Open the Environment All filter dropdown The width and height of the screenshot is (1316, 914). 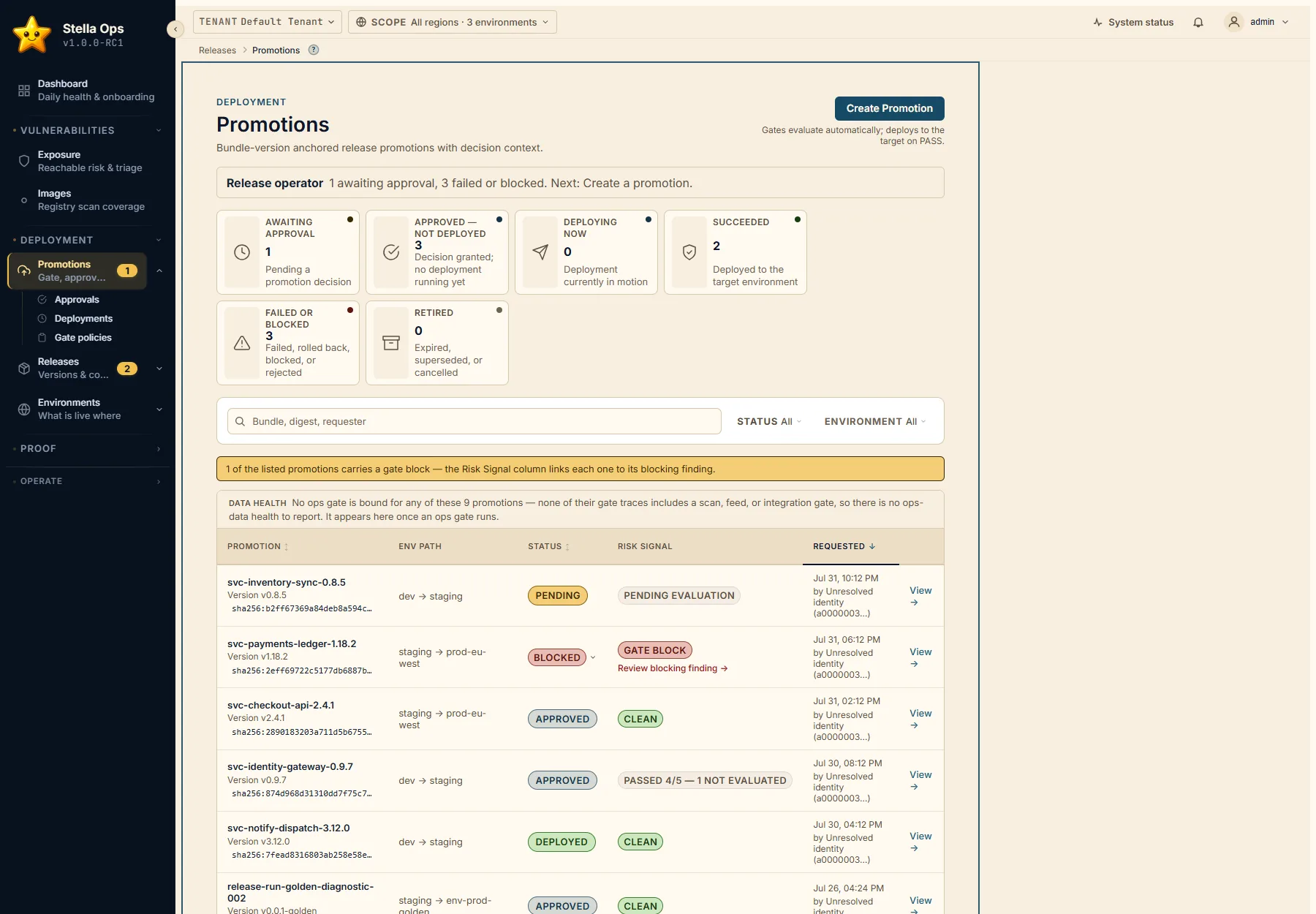point(875,421)
